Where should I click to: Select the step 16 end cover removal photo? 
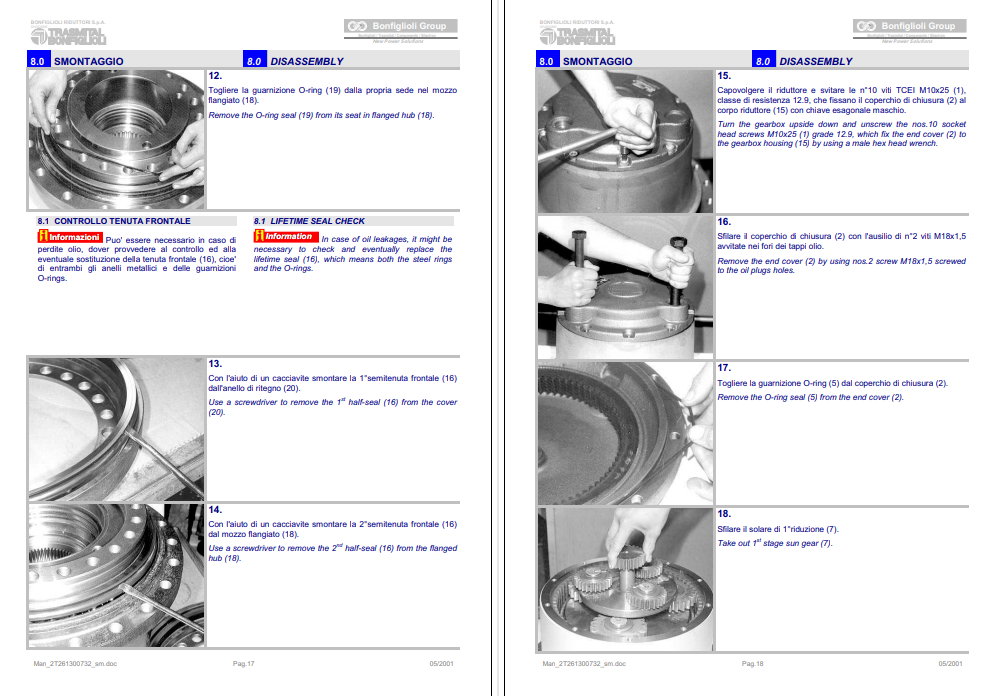[626, 286]
